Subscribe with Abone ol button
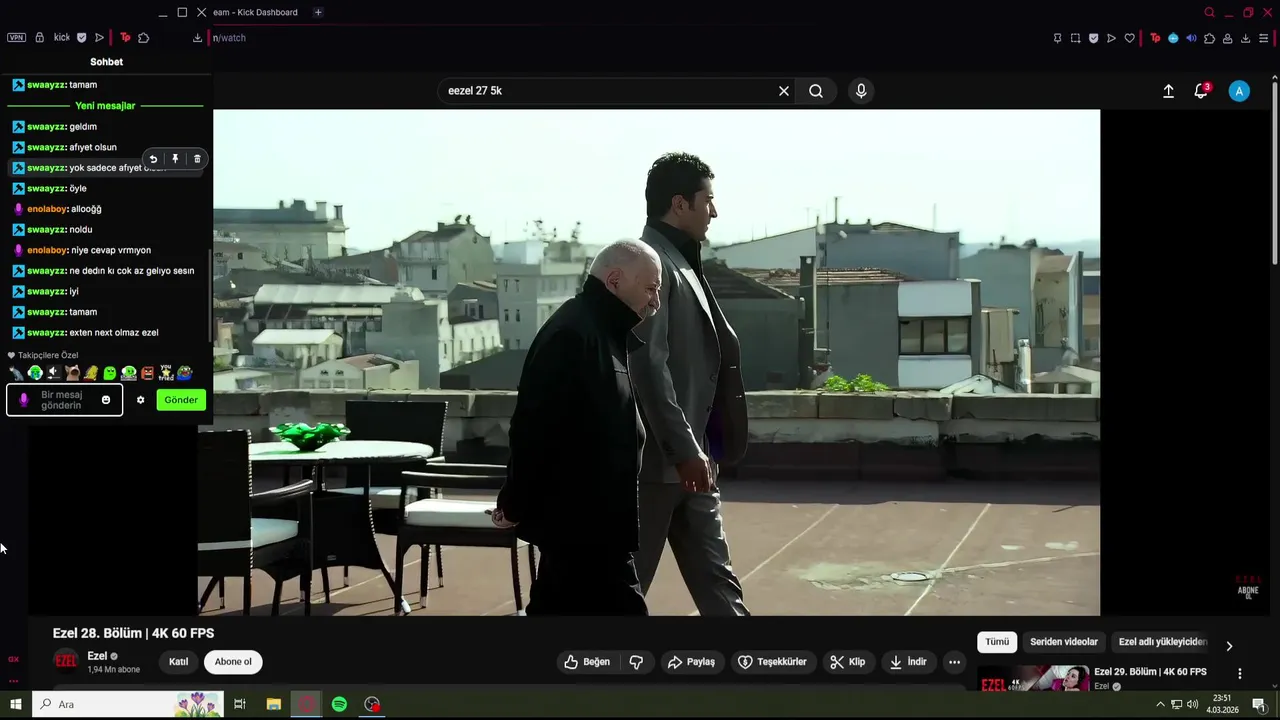This screenshot has width=1280, height=720. [x=233, y=662]
